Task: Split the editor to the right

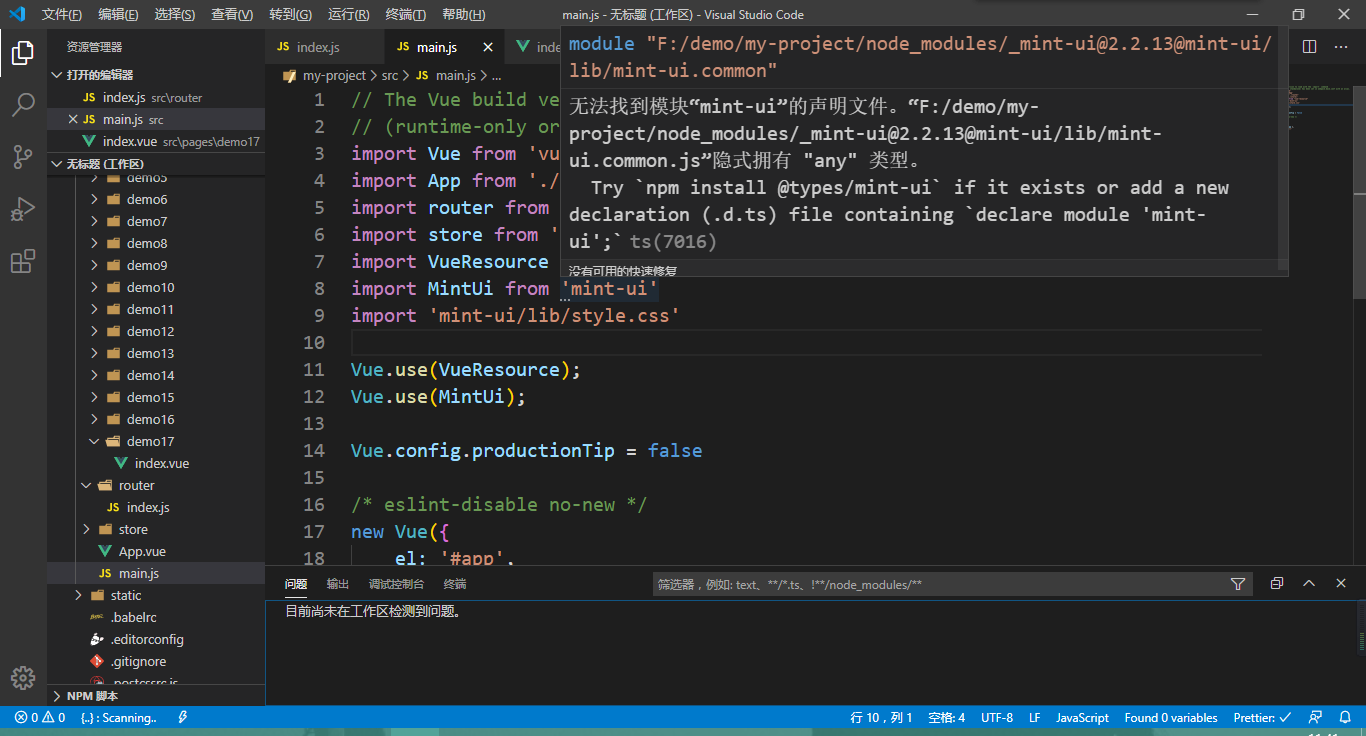Action: (1310, 47)
